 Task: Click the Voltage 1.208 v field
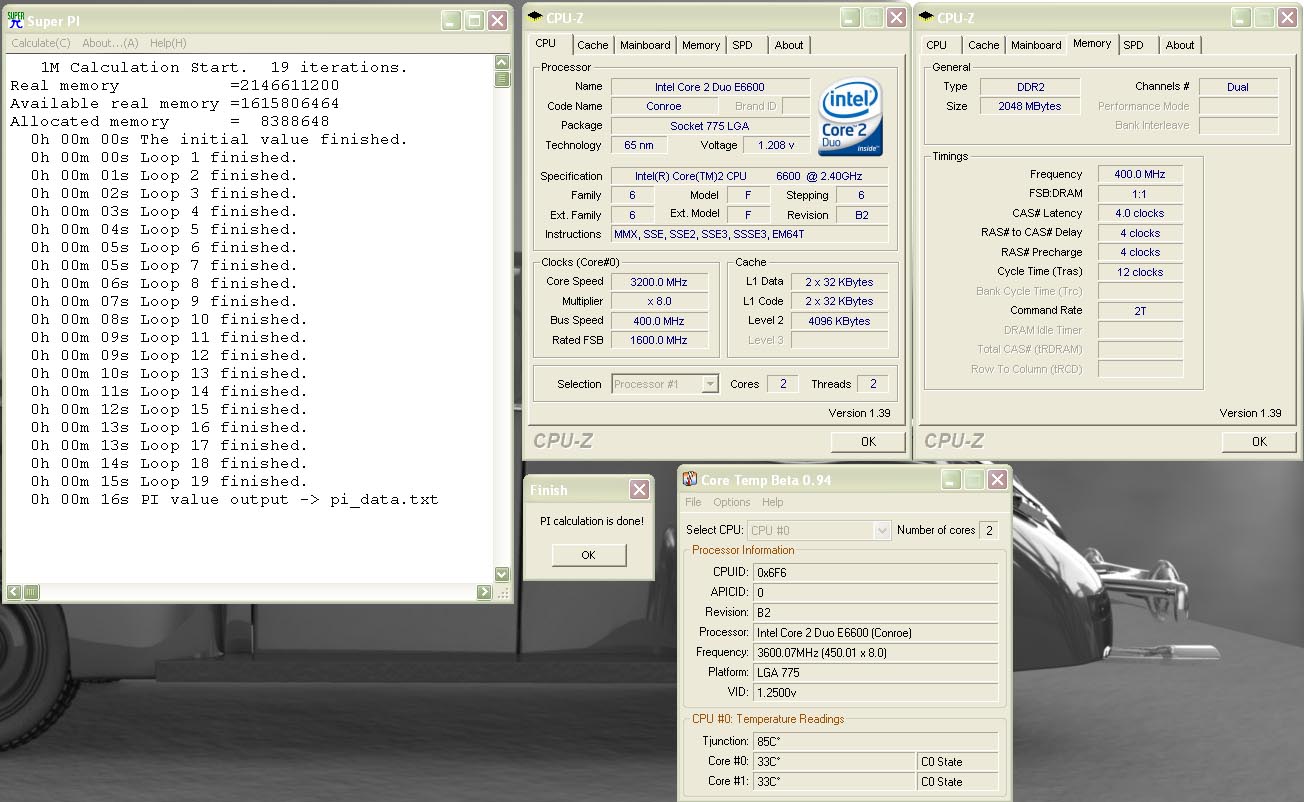coord(777,145)
